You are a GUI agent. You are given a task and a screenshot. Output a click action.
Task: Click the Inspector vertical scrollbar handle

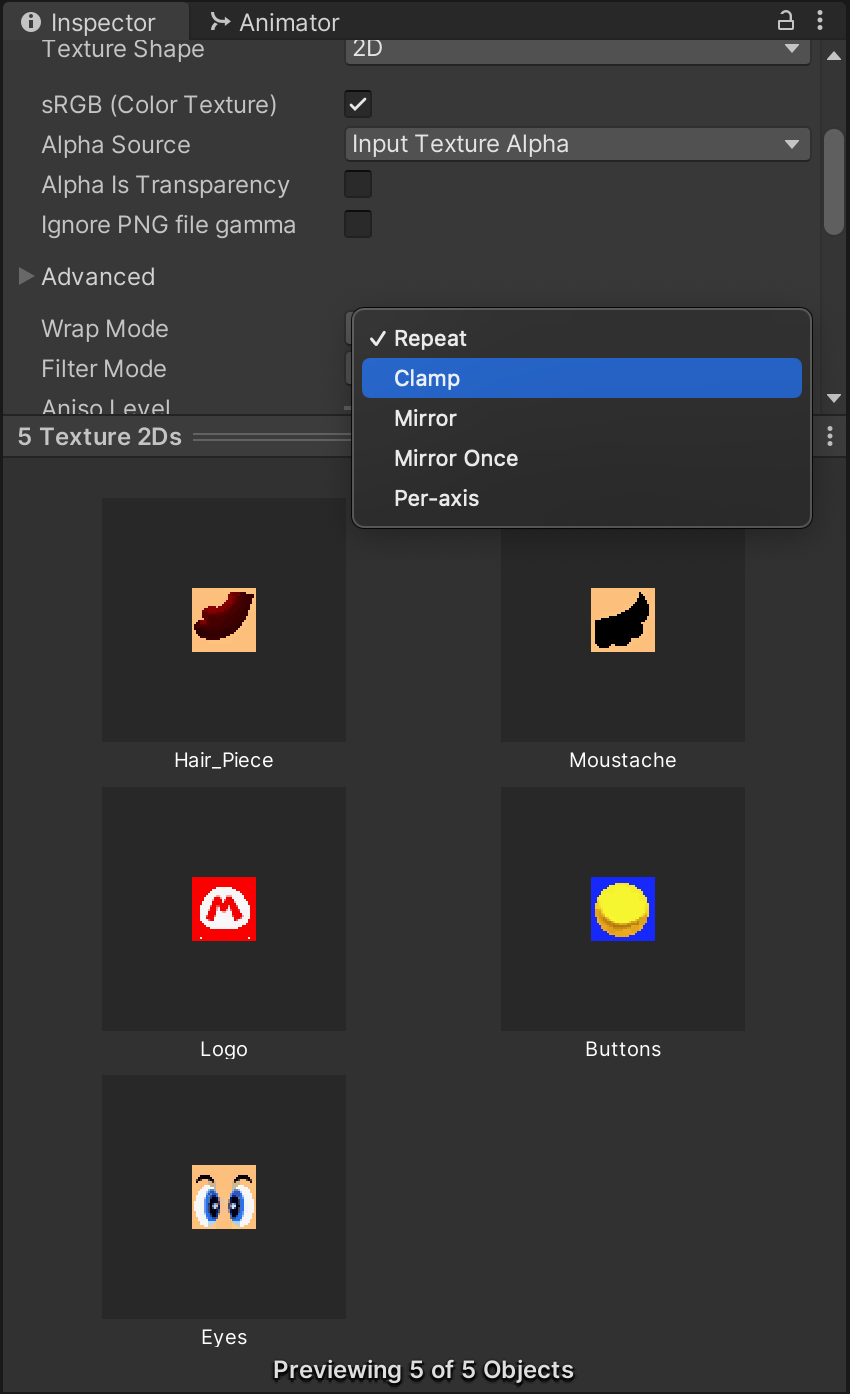tap(834, 182)
